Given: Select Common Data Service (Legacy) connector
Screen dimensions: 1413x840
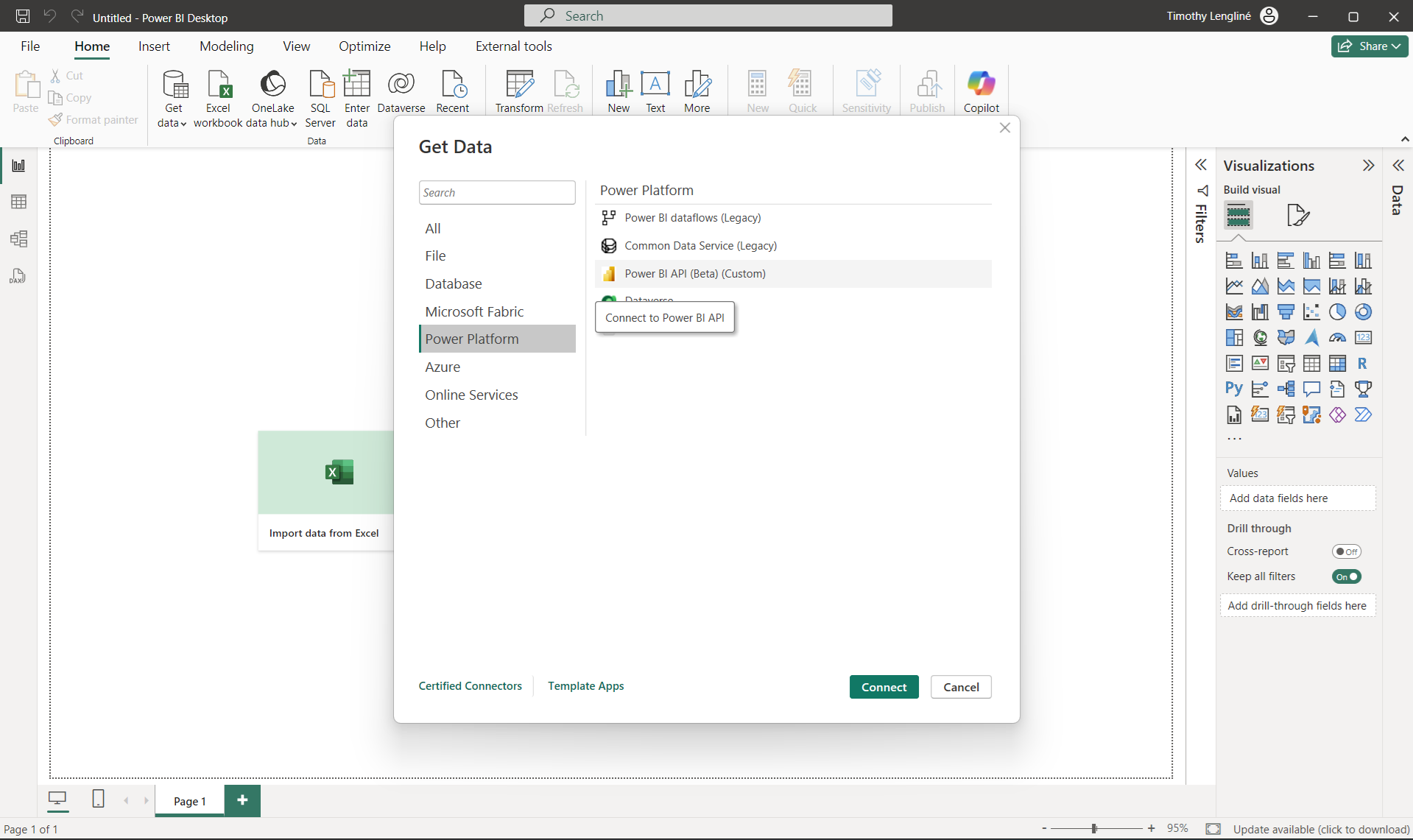Looking at the screenshot, I should click(x=793, y=246).
